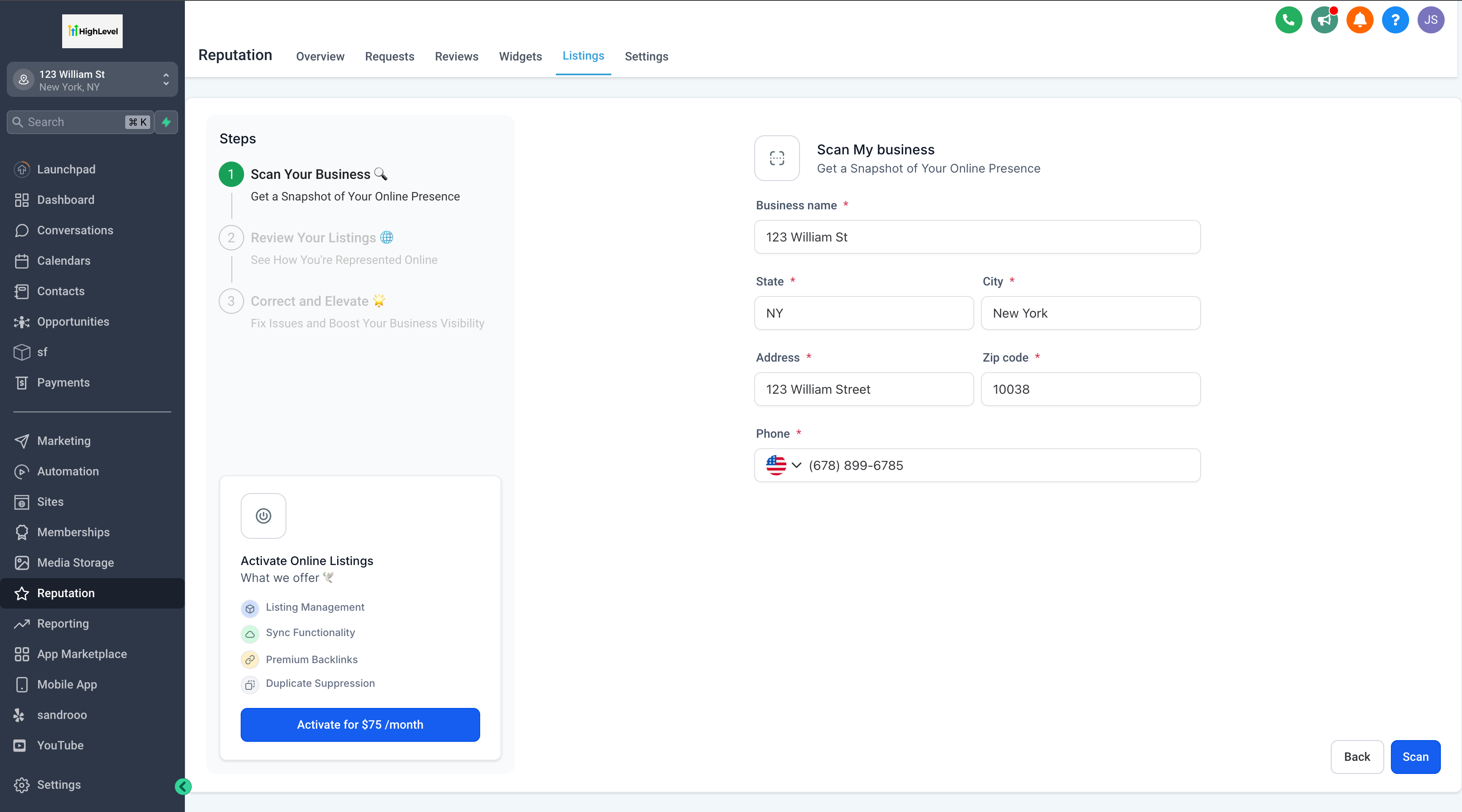This screenshot has height=812, width=1462.
Task: Click the green navigation toggle icon
Action: (x=183, y=786)
